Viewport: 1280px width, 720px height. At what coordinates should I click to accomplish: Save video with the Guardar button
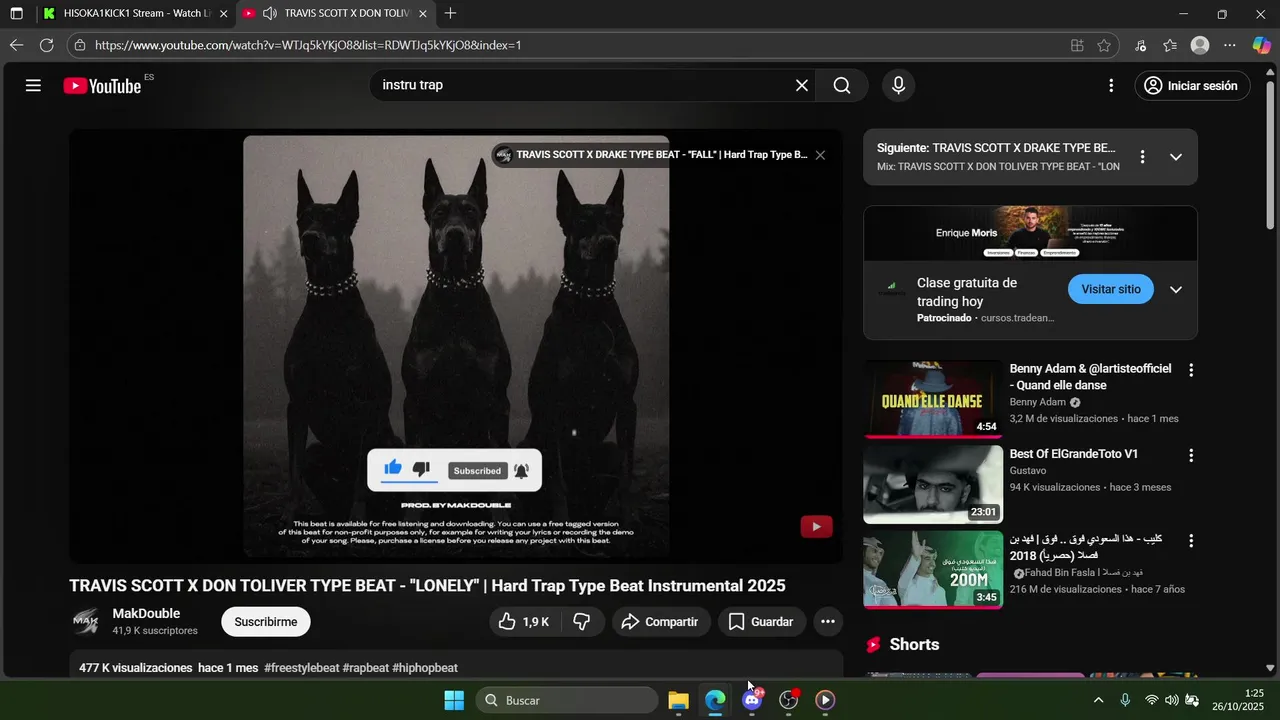point(762,622)
